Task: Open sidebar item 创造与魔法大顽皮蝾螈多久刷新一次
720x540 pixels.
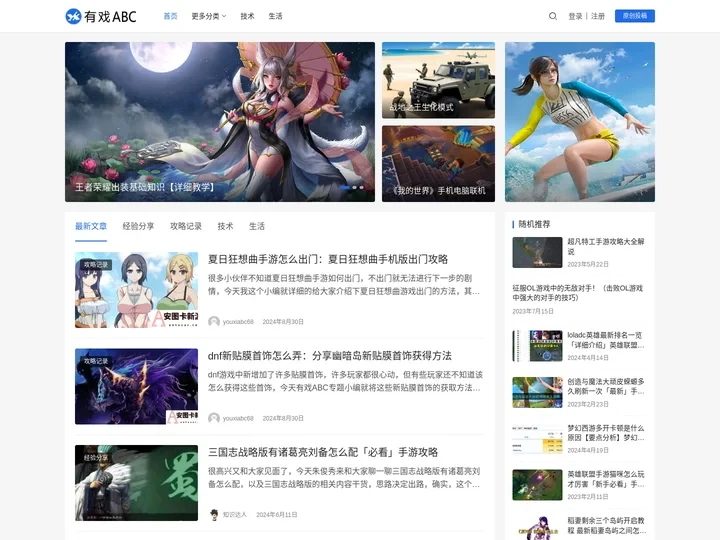Action: 606,386
